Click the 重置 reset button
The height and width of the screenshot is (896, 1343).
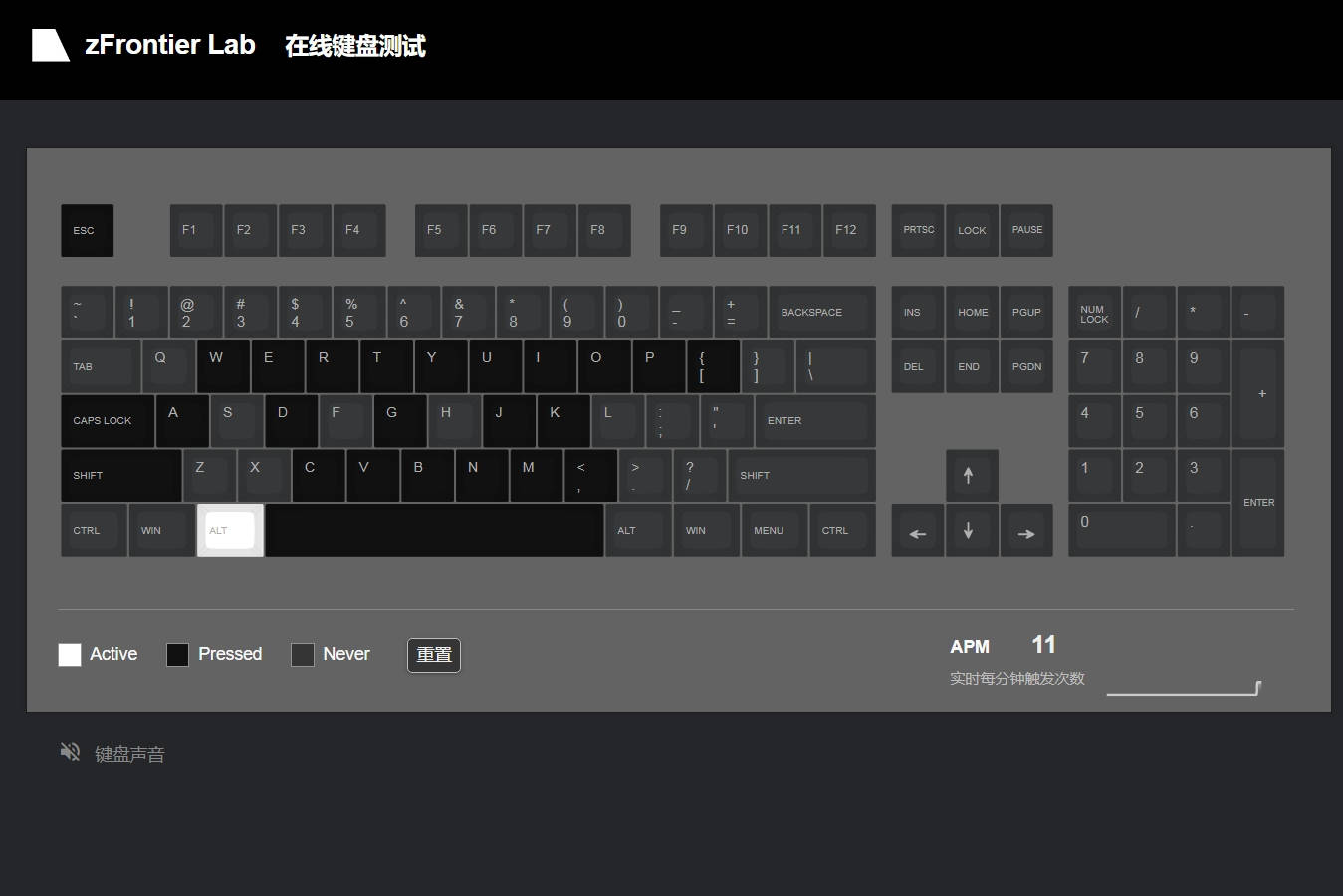[434, 655]
